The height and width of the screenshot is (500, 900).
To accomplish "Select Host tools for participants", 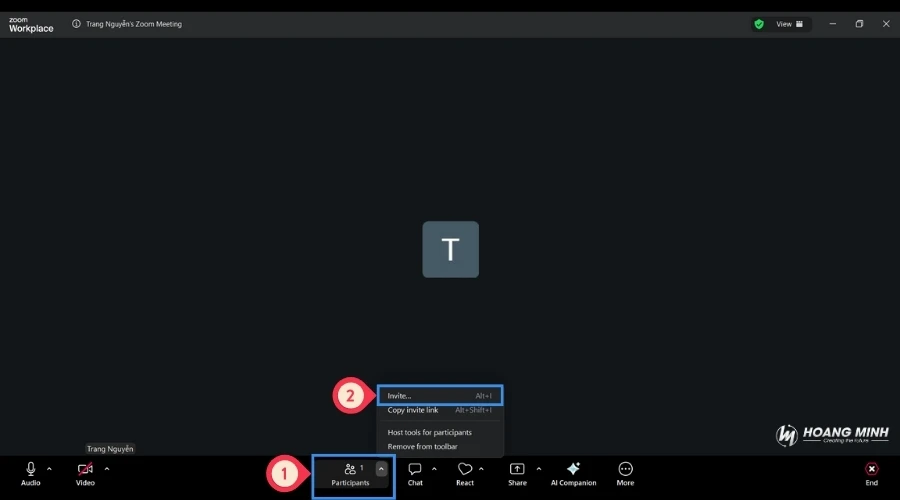I will pyautogui.click(x=430, y=432).
